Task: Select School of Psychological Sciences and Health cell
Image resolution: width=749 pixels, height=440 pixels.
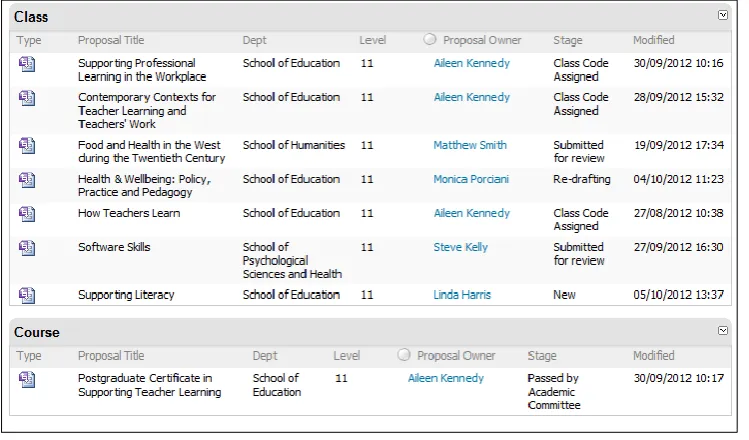Action: [292, 261]
